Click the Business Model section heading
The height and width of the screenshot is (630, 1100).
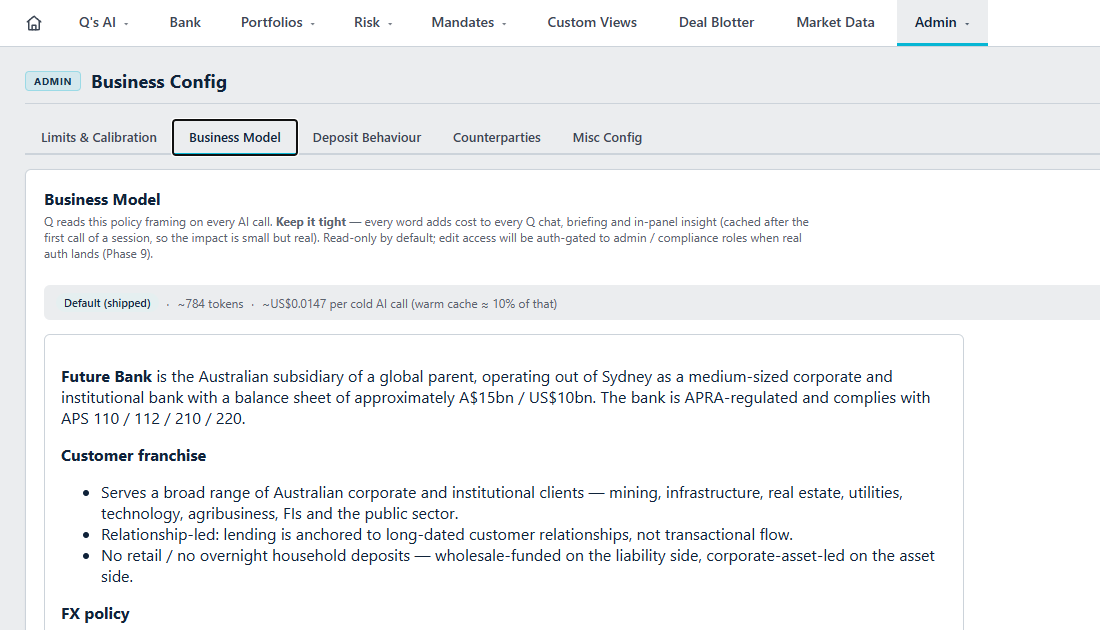(x=102, y=199)
